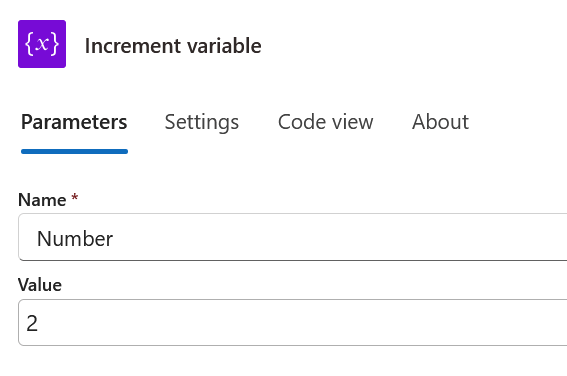Click the word Code in the tabs
Image resolution: width=567 pixels, height=376 pixels.
(302, 122)
